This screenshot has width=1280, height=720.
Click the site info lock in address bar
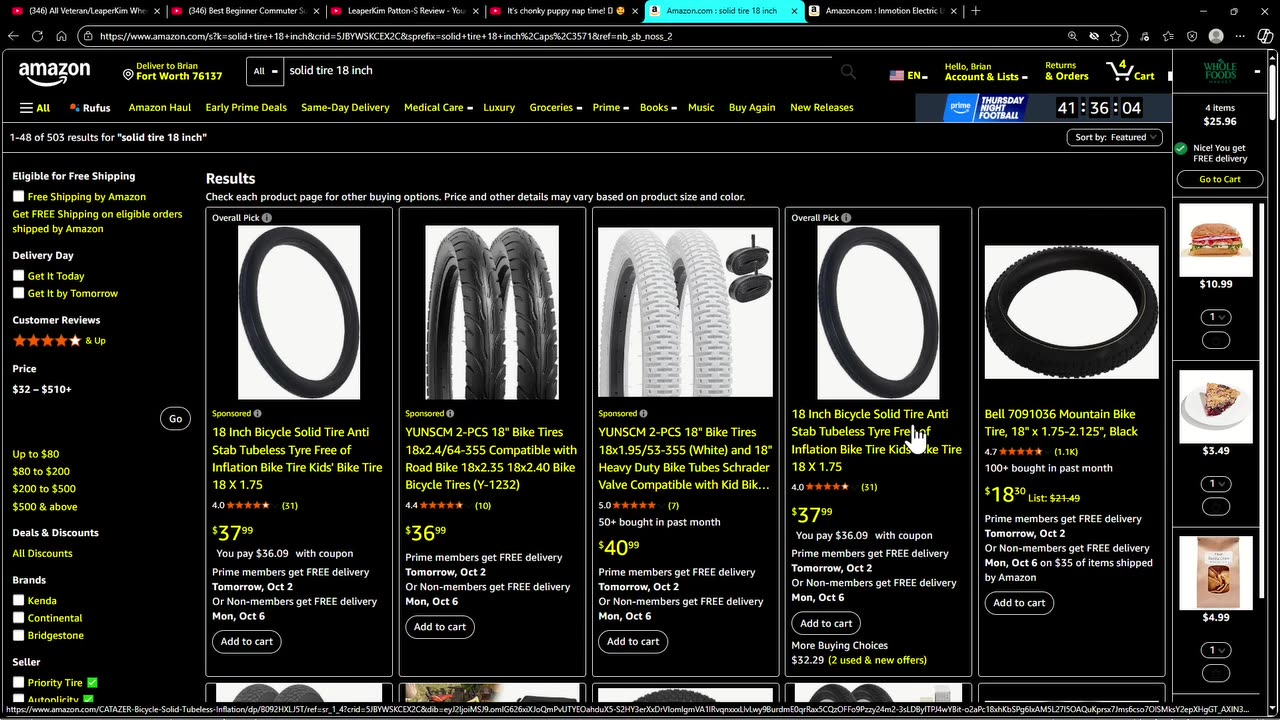pos(89,36)
